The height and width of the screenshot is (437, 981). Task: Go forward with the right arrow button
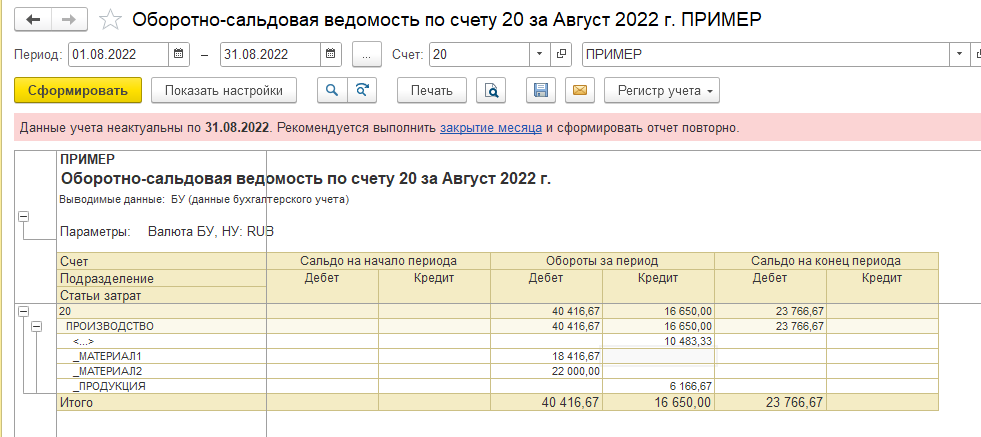point(69,20)
